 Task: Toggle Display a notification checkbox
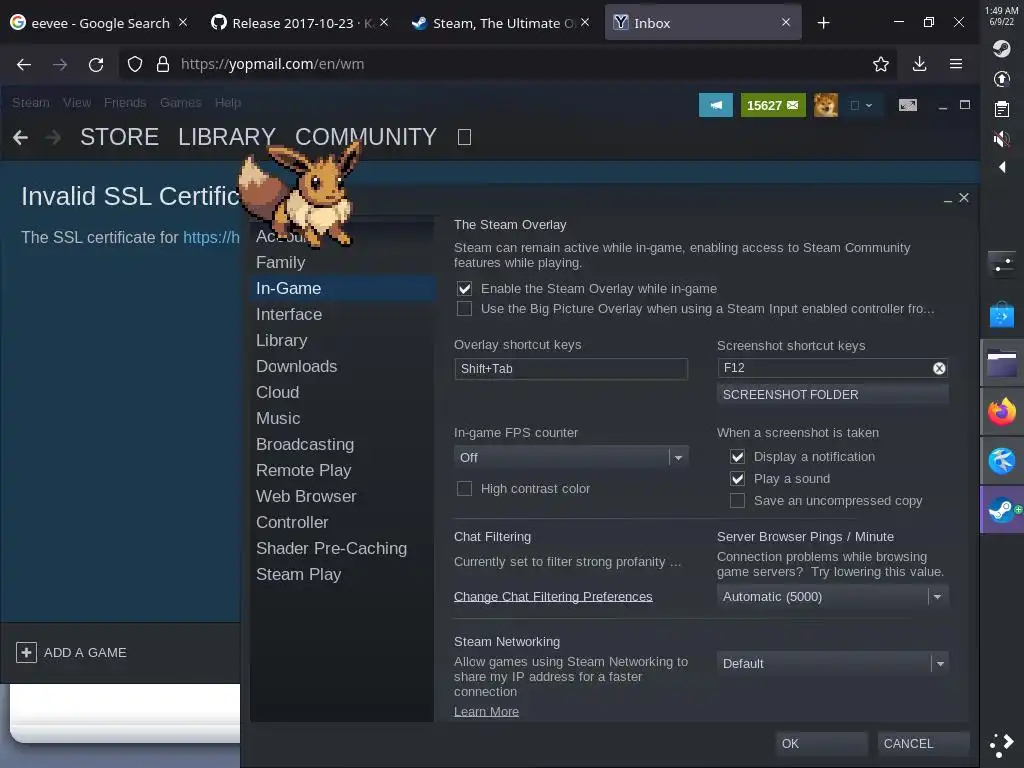click(x=737, y=456)
